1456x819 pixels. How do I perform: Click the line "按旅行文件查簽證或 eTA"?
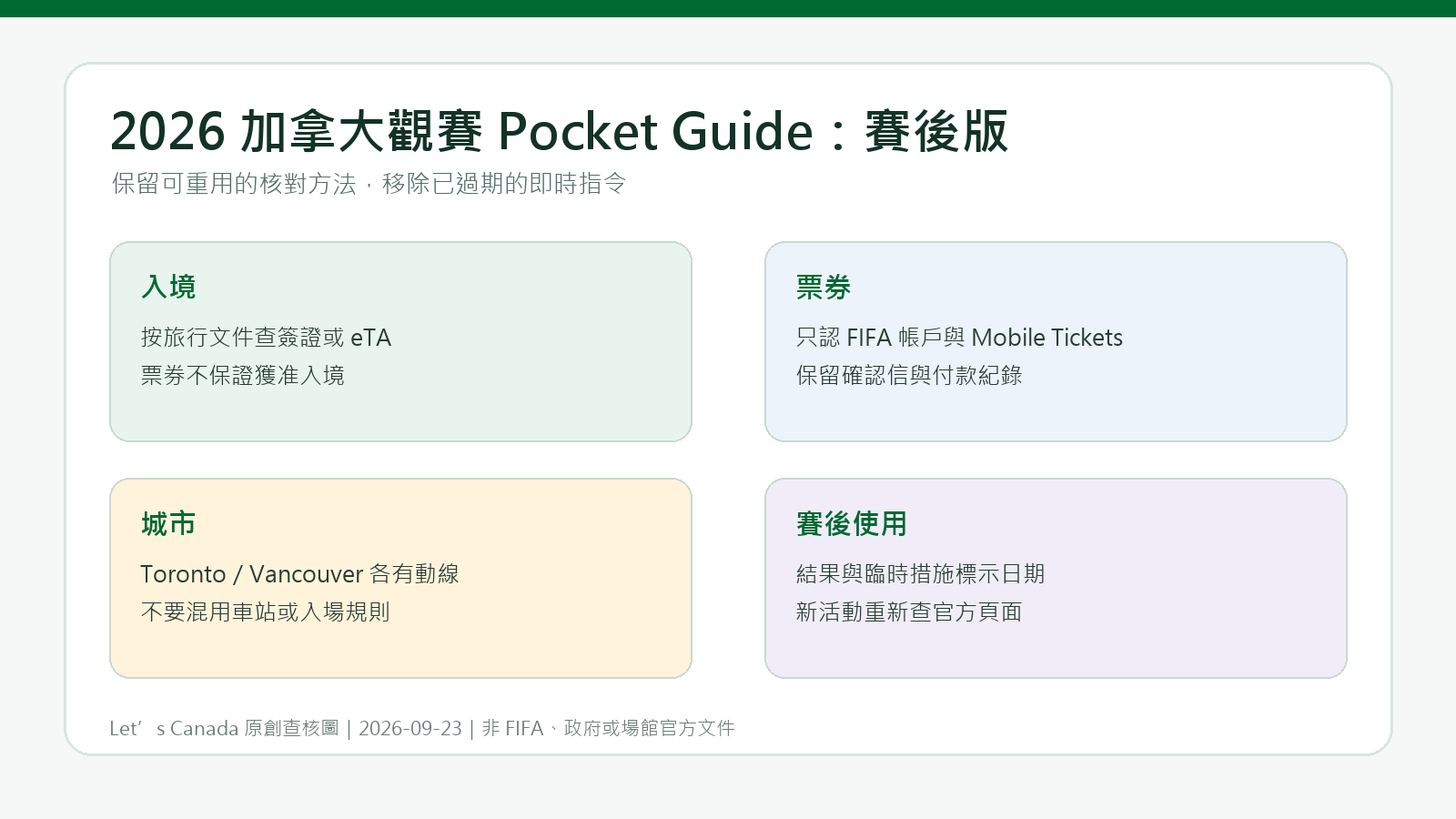266,338
